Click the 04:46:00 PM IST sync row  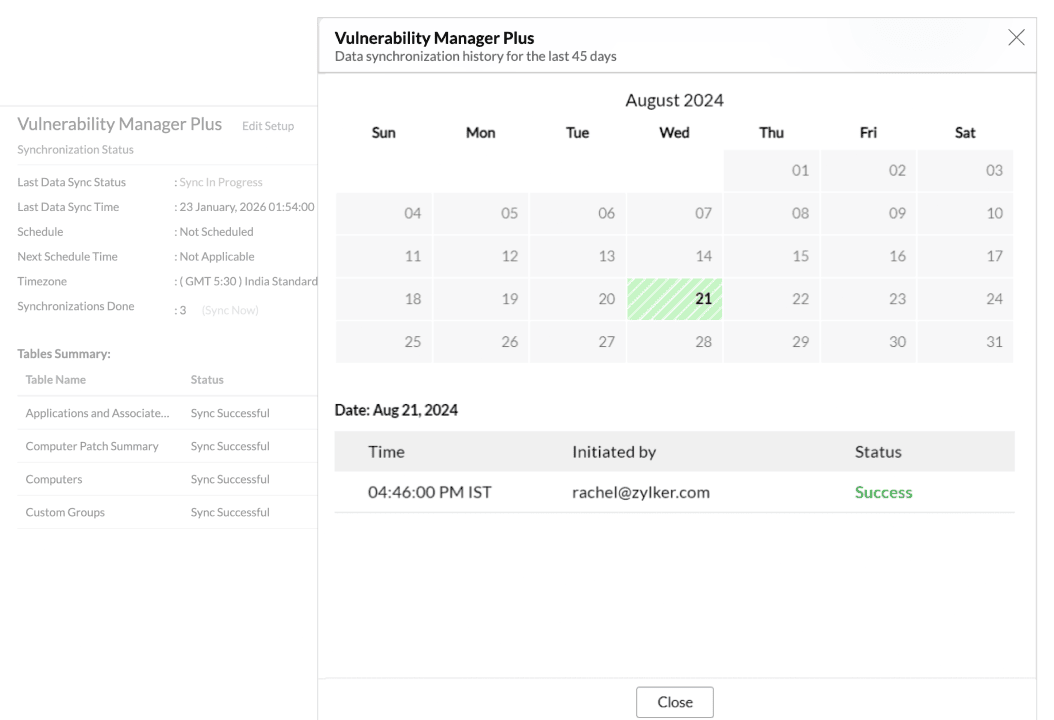[x=429, y=493]
